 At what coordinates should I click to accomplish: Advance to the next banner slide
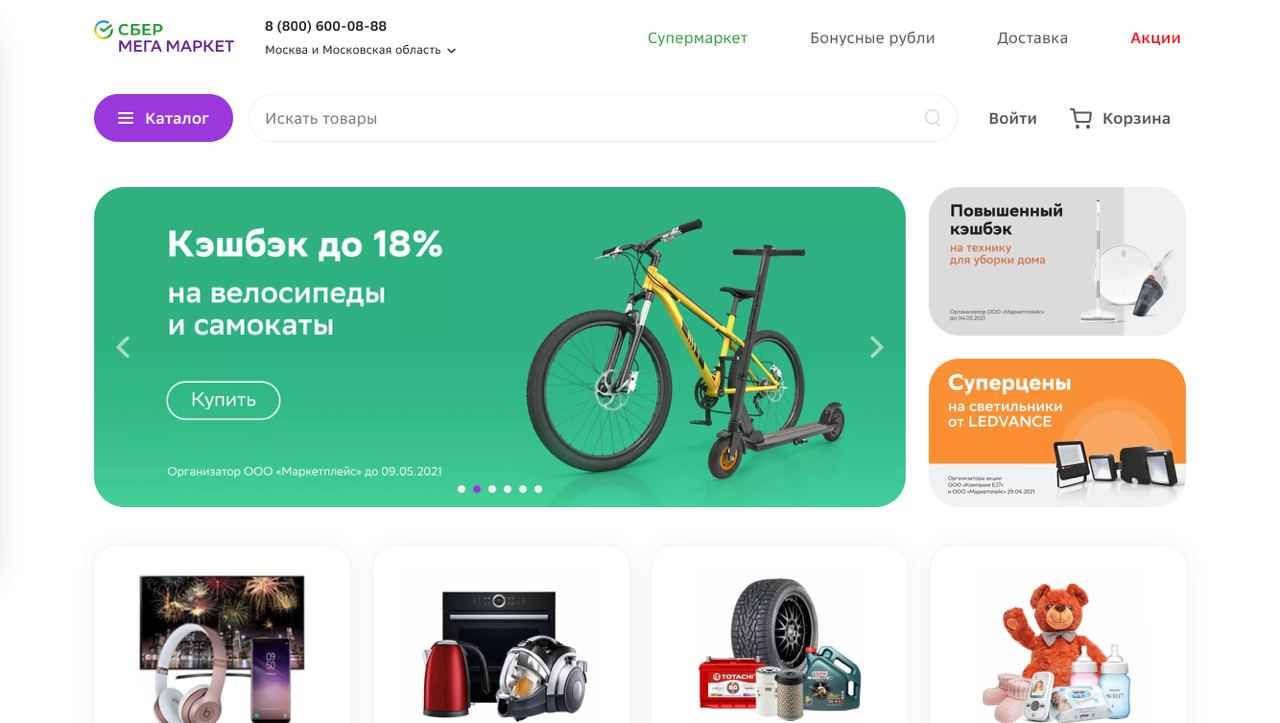[877, 347]
